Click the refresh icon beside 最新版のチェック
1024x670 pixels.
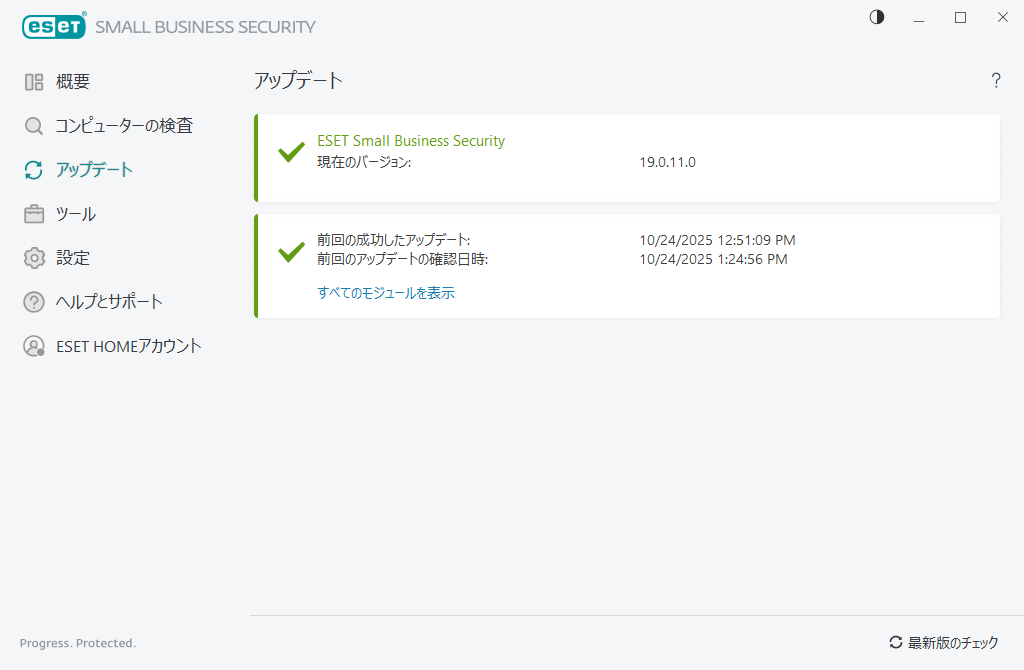897,643
